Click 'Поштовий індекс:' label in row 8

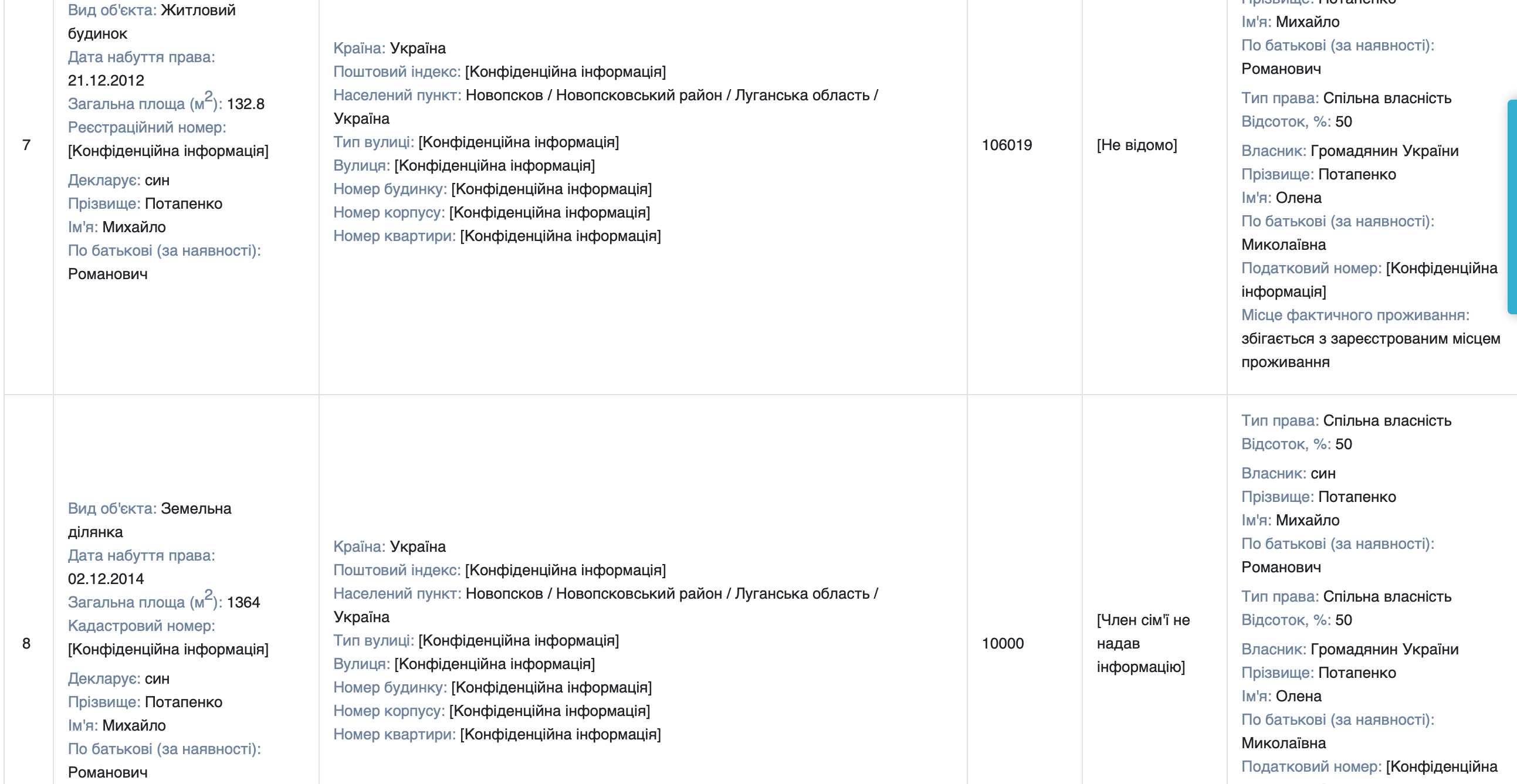[x=397, y=570]
